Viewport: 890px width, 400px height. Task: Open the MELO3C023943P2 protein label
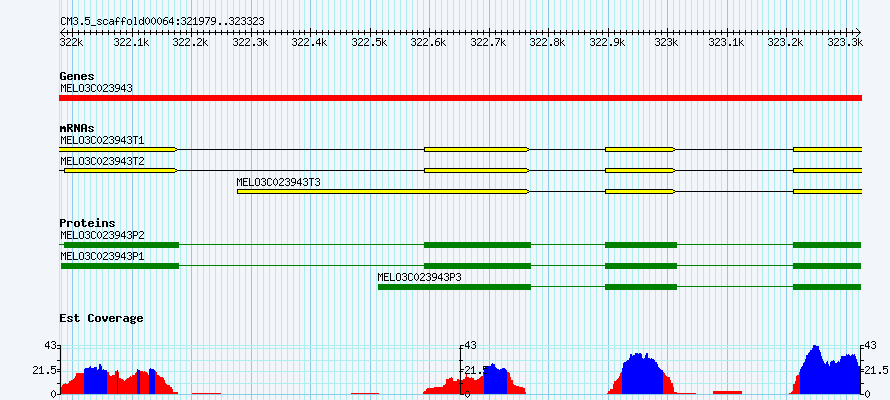point(102,235)
